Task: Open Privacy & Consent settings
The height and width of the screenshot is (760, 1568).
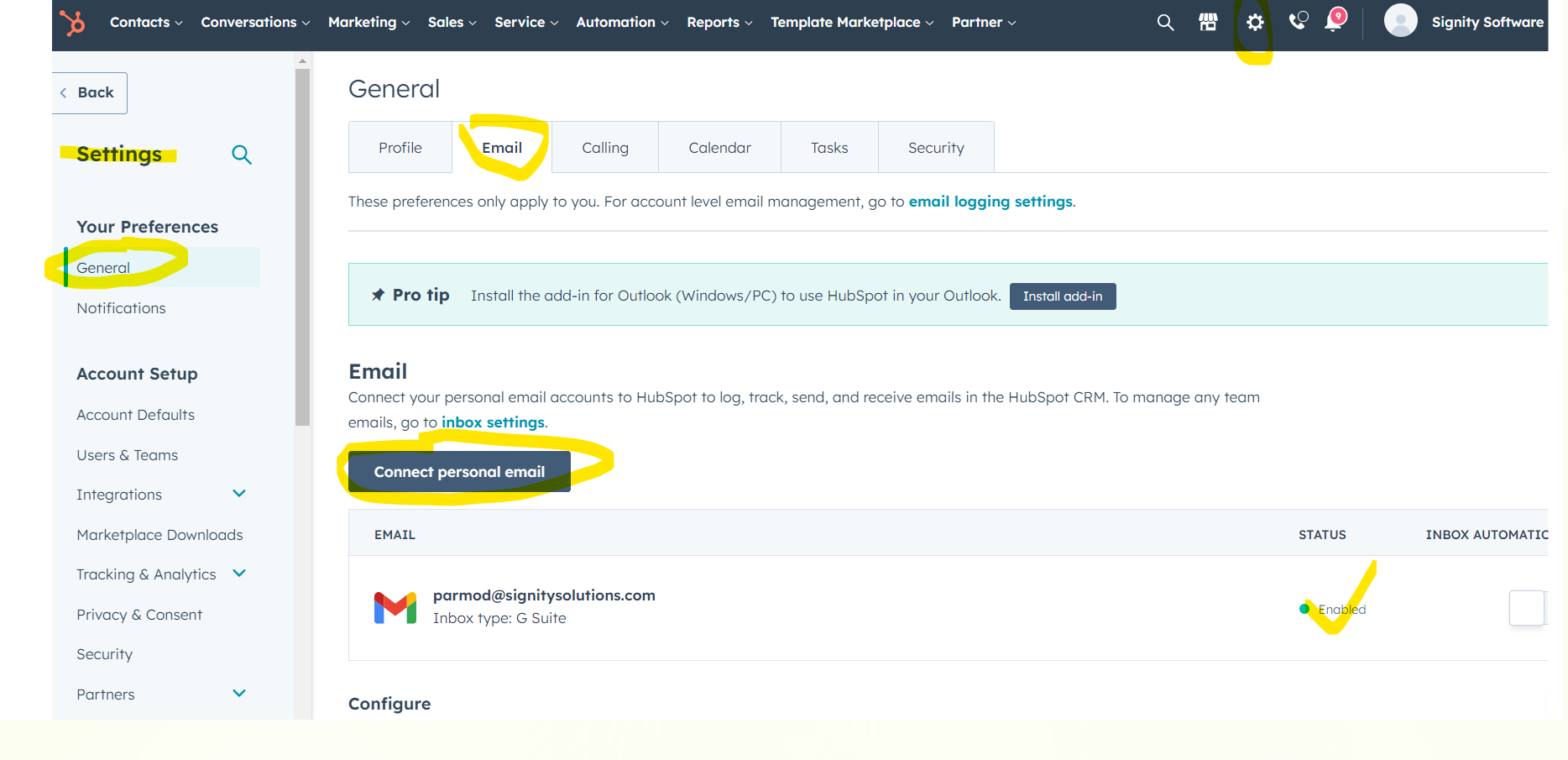Action: point(139,615)
